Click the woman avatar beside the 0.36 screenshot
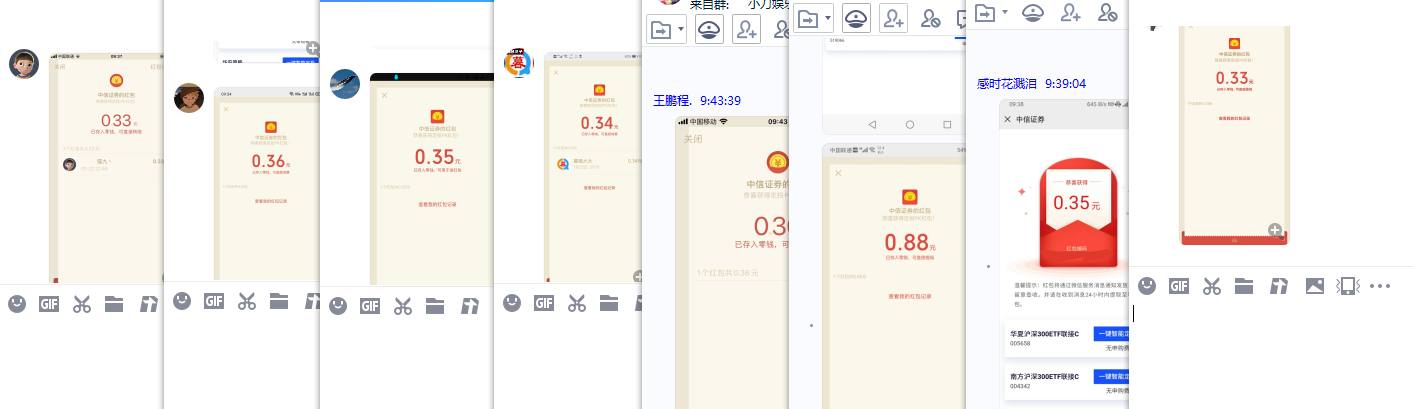1413x409 pixels. point(189,98)
